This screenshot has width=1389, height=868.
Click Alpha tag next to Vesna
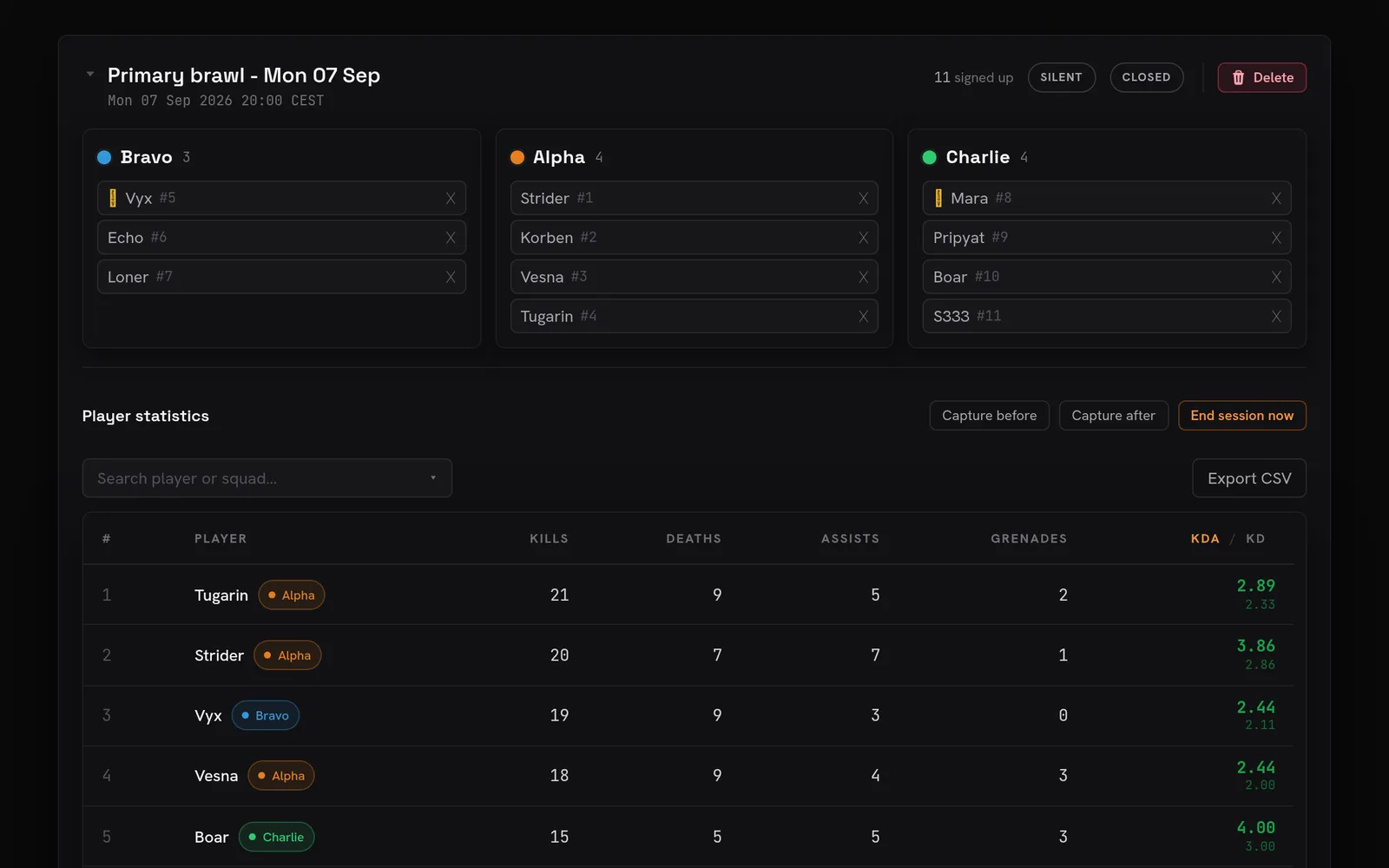281,776
